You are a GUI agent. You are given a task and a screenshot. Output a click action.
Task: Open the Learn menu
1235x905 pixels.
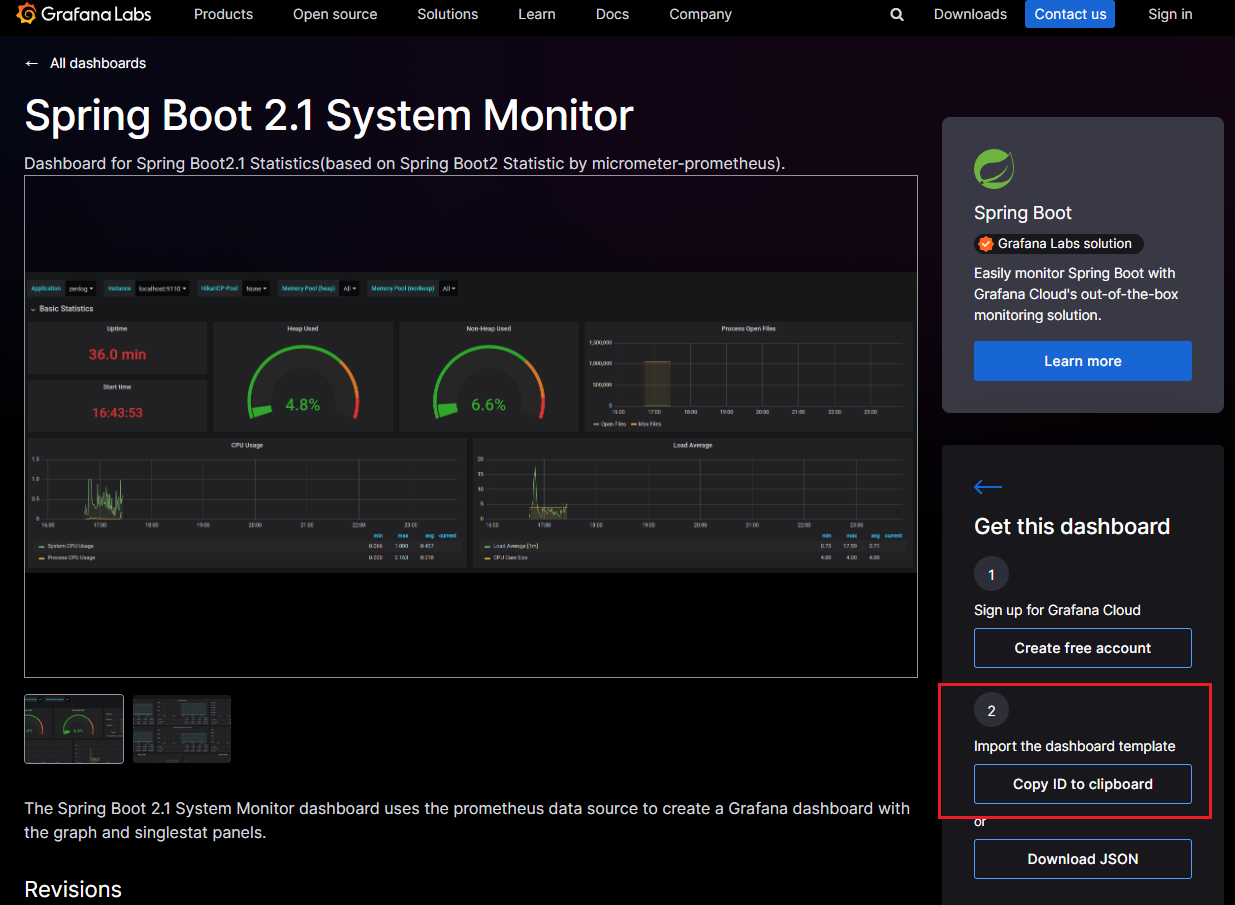pyautogui.click(x=537, y=14)
